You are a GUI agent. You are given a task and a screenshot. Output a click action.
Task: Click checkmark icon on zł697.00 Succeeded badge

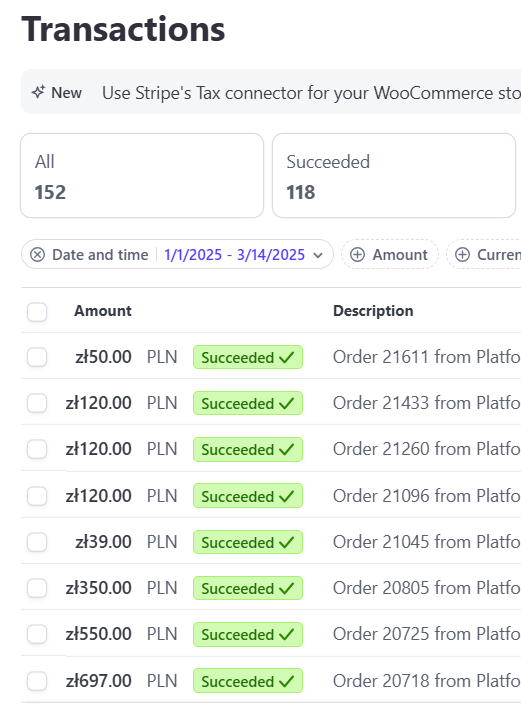287,681
